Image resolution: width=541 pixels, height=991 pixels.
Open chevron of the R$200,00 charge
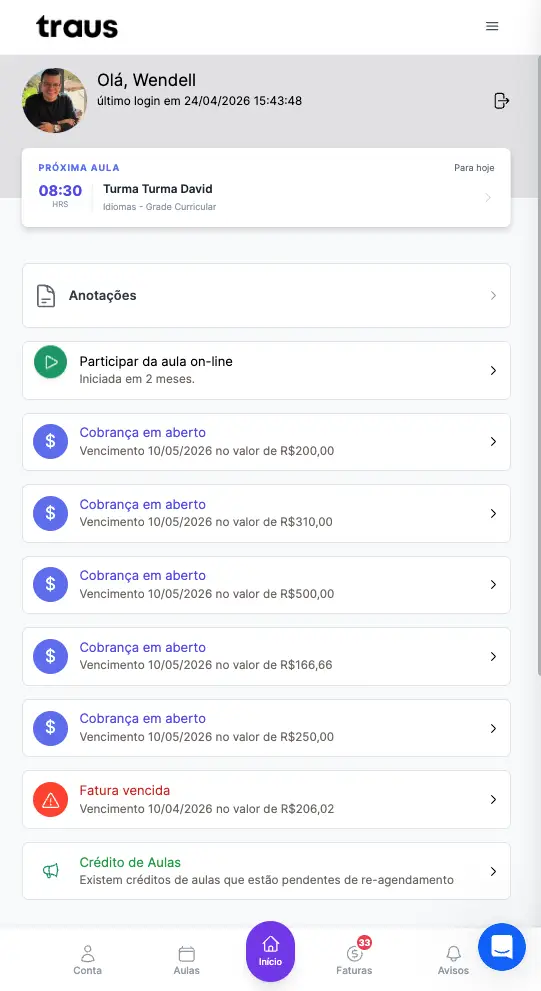tap(493, 441)
